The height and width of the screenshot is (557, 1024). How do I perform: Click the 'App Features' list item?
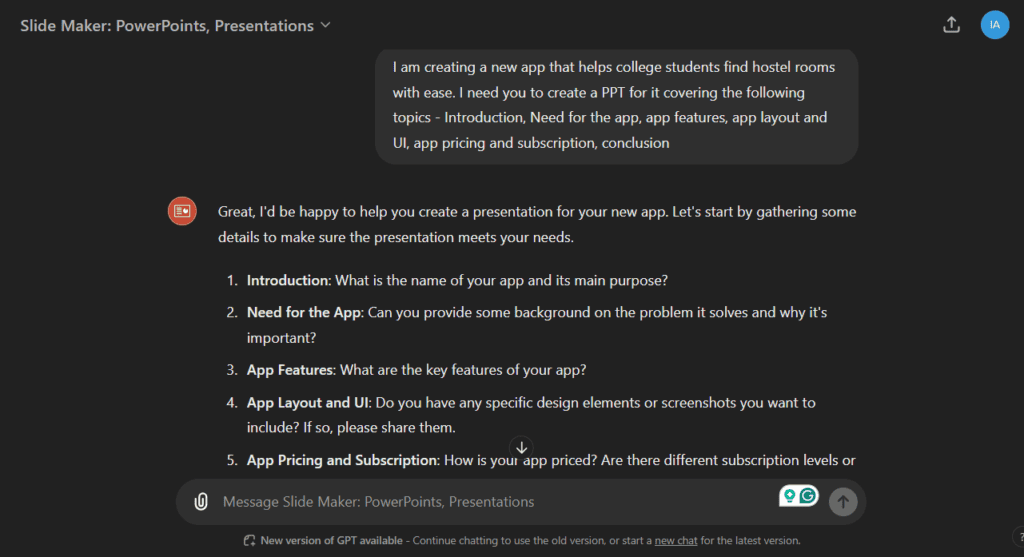[291, 370]
